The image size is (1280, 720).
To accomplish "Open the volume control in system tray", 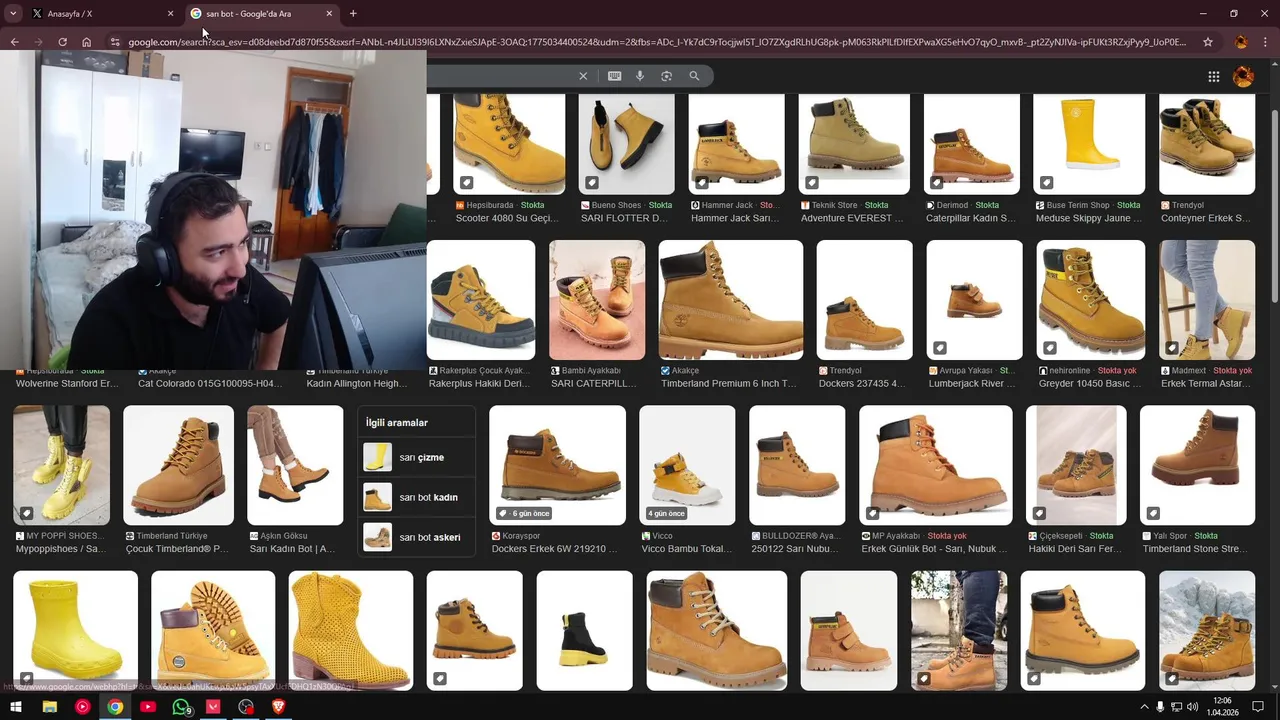I will pyautogui.click(x=1192, y=707).
